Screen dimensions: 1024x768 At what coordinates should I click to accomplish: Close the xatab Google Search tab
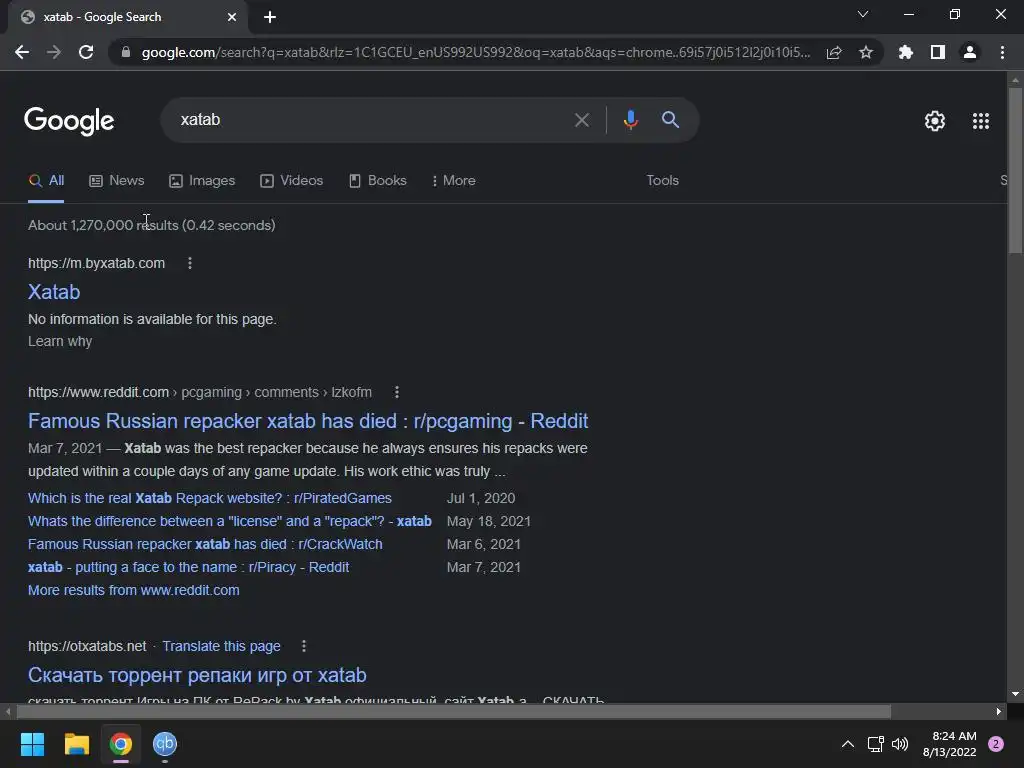point(232,17)
